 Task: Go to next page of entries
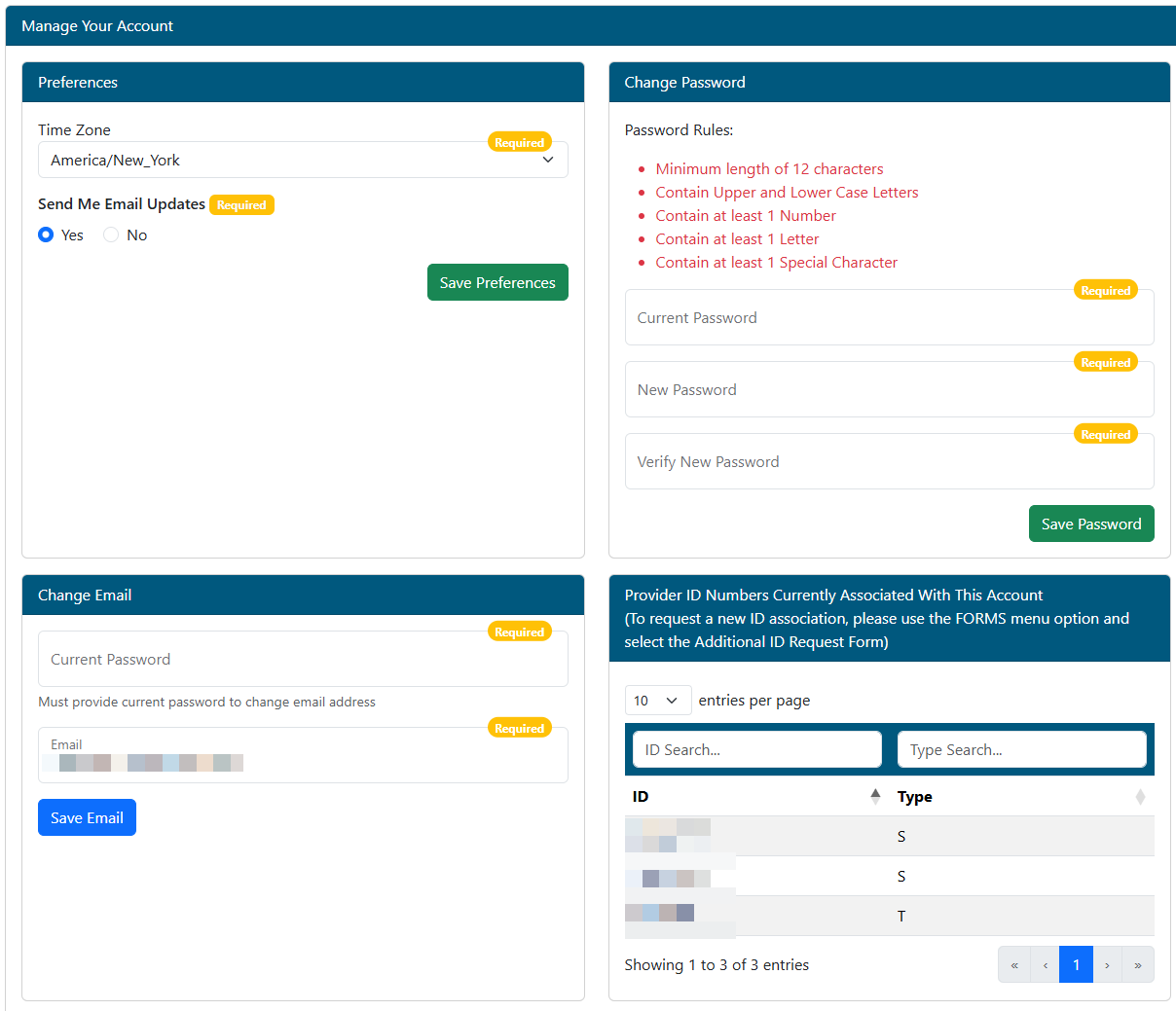1107,965
